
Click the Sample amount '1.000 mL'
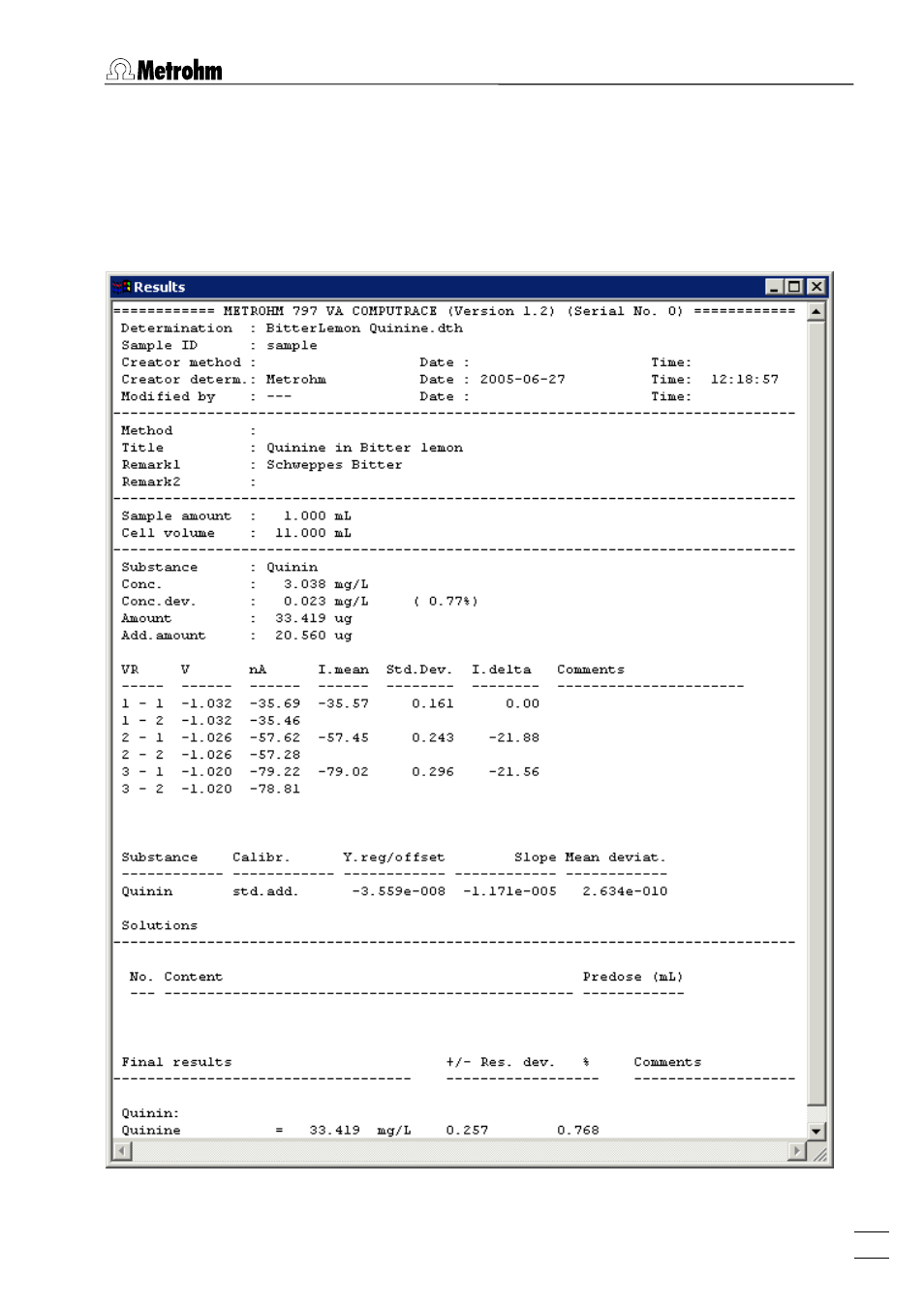tap(318, 516)
